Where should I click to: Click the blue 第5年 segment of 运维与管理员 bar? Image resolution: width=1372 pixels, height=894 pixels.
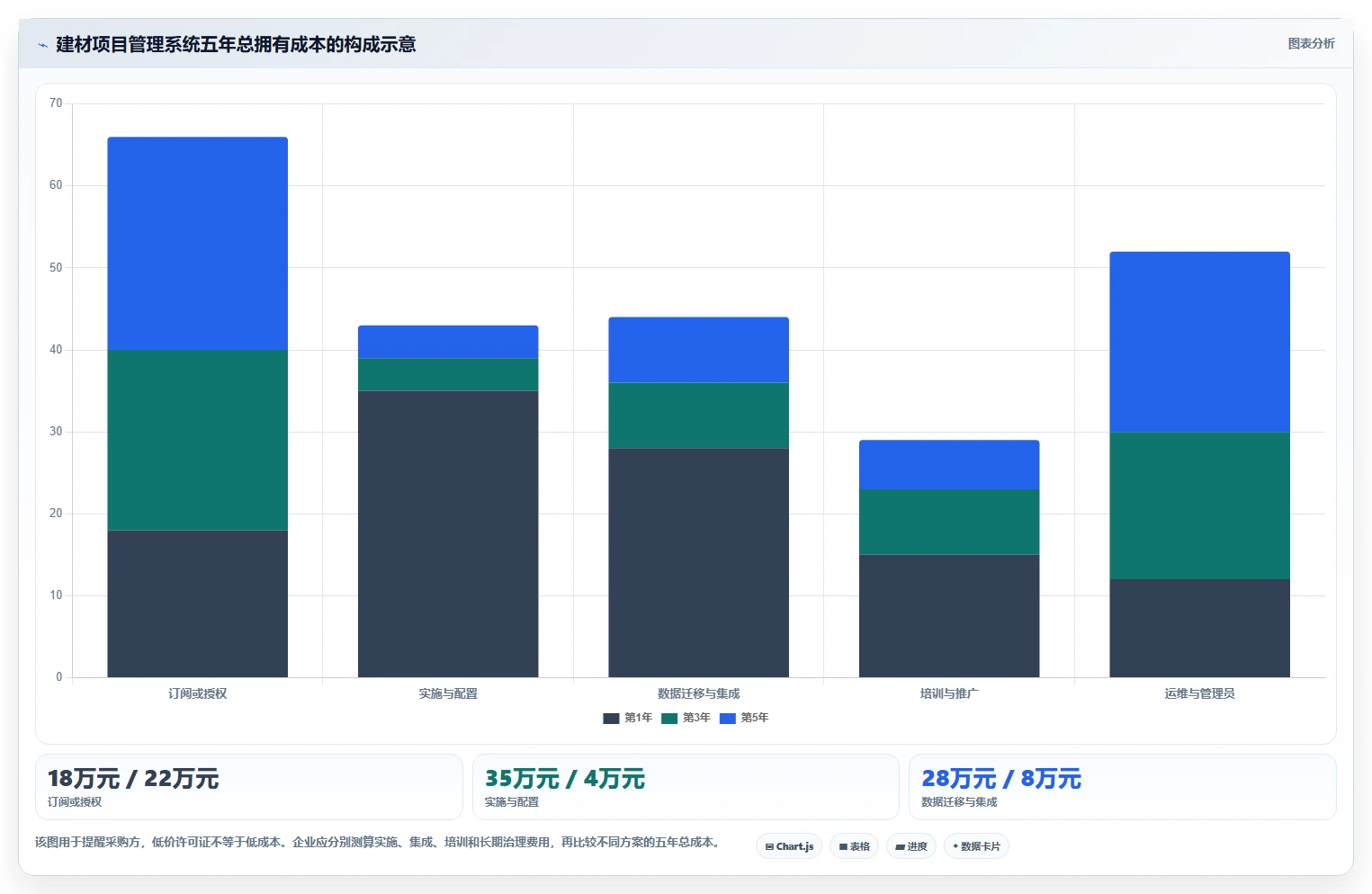coord(1199,342)
